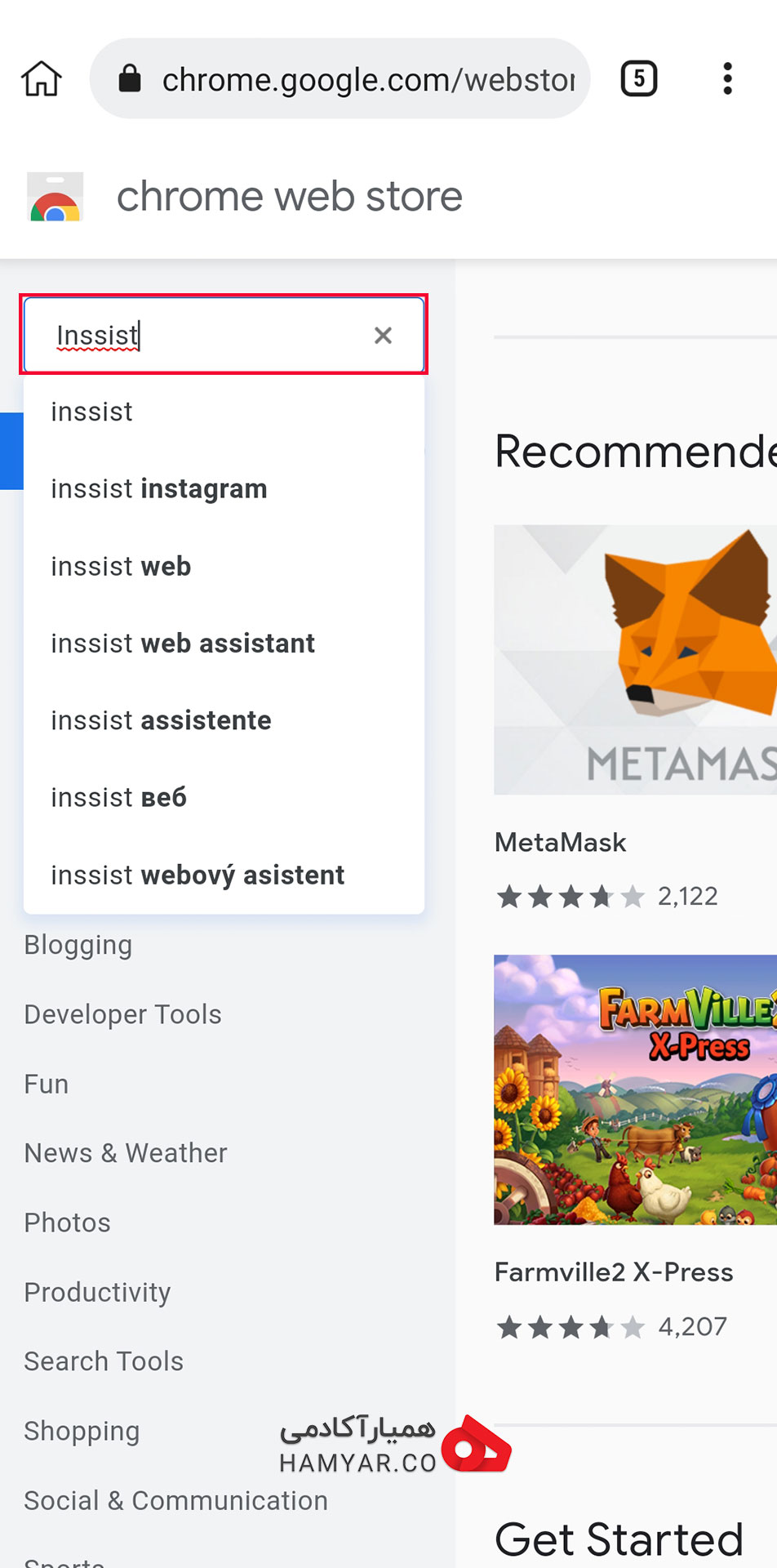This screenshot has width=777, height=1568.
Task: Tap the browser home icon
Action: 41,79
